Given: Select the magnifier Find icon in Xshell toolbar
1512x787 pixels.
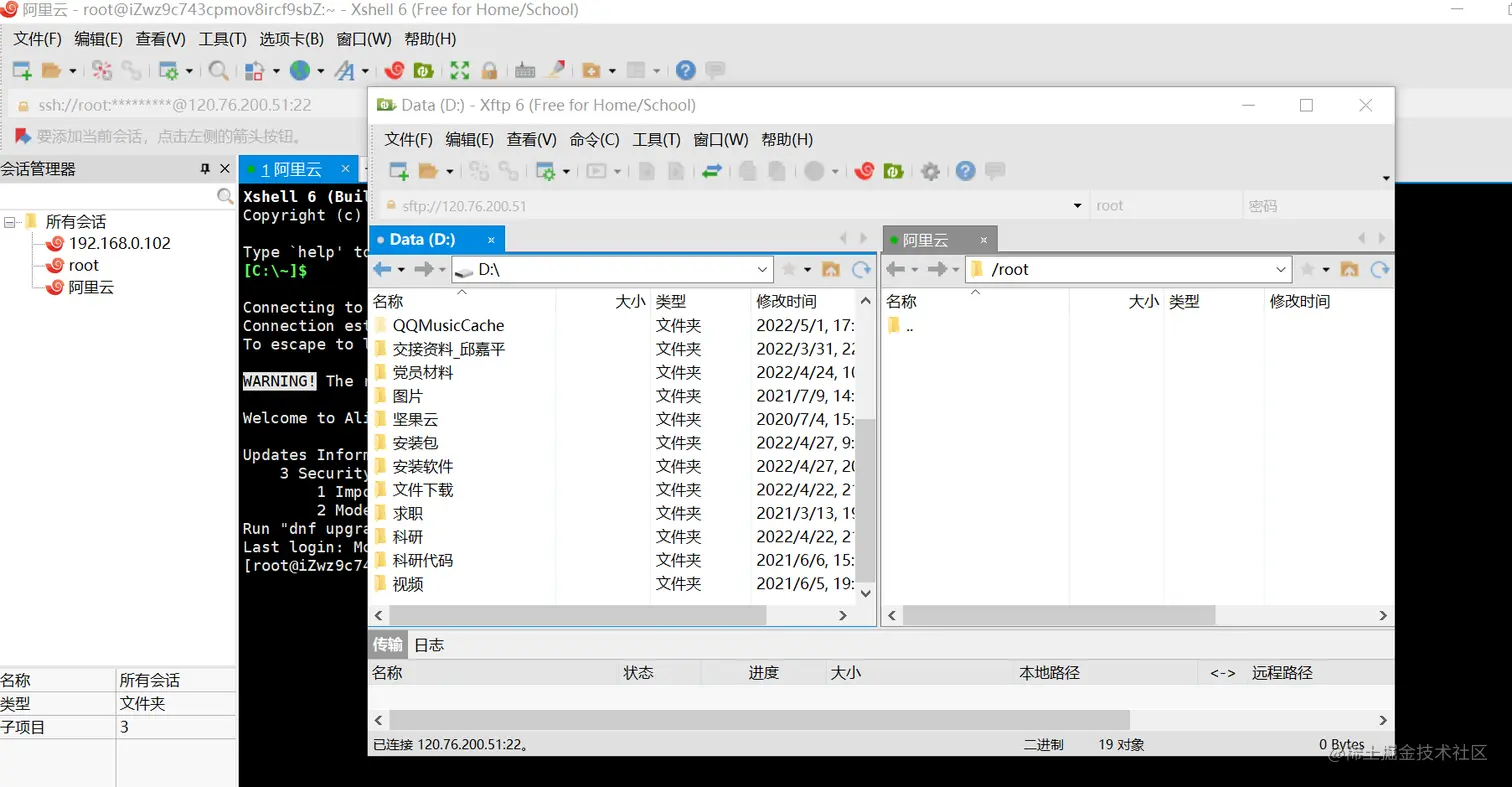Looking at the screenshot, I should pyautogui.click(x=217, y=70).
